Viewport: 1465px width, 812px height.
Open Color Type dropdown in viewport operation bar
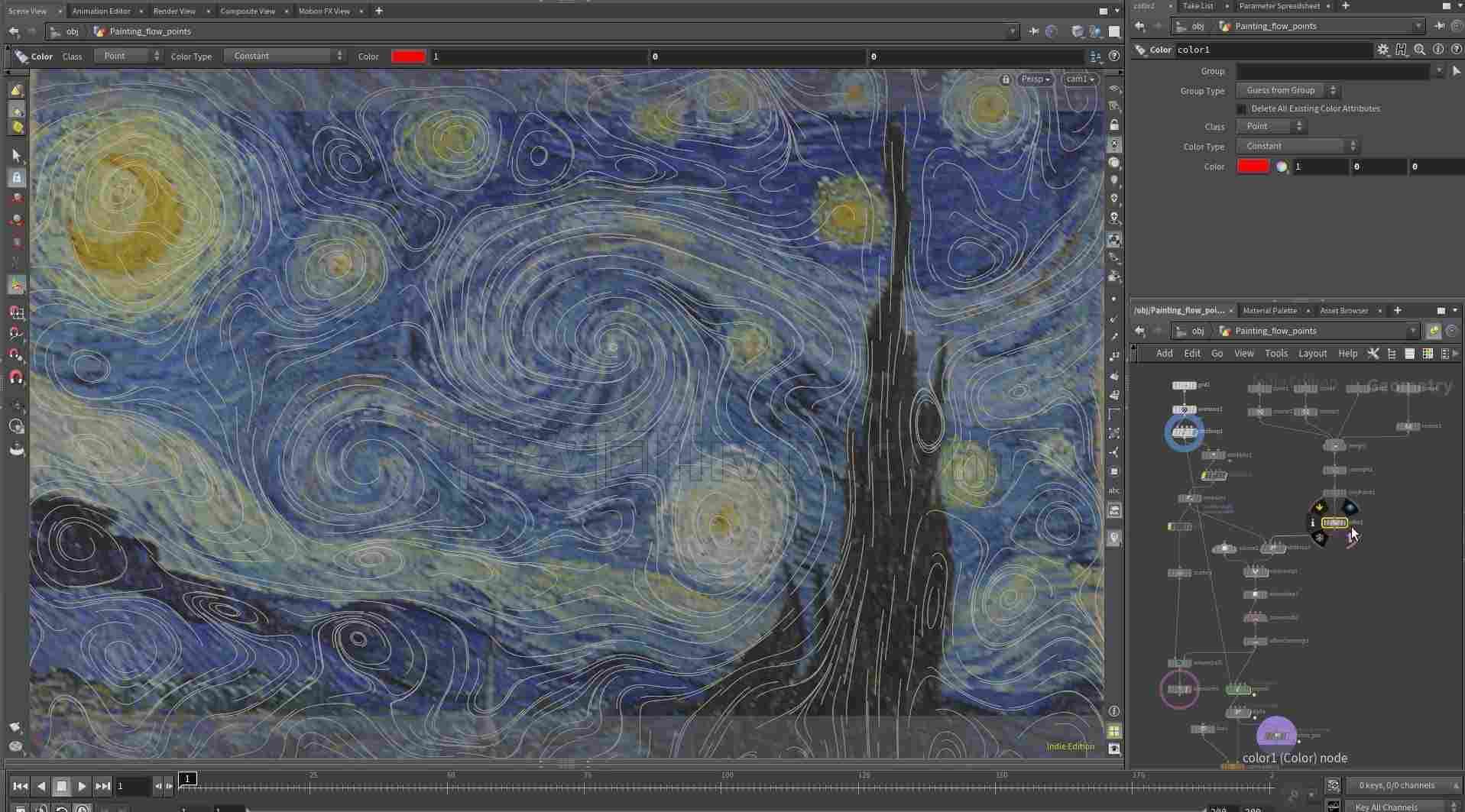[x=284, y=56]
